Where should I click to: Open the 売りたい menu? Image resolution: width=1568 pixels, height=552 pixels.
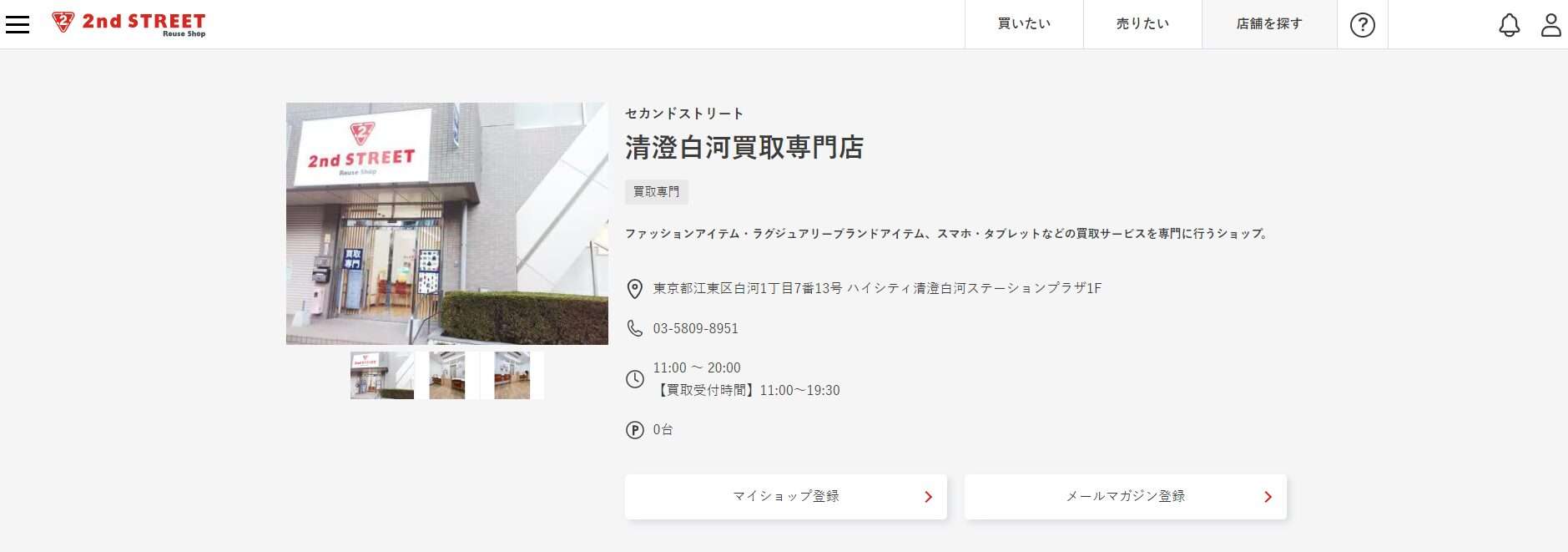[1142, 24]
